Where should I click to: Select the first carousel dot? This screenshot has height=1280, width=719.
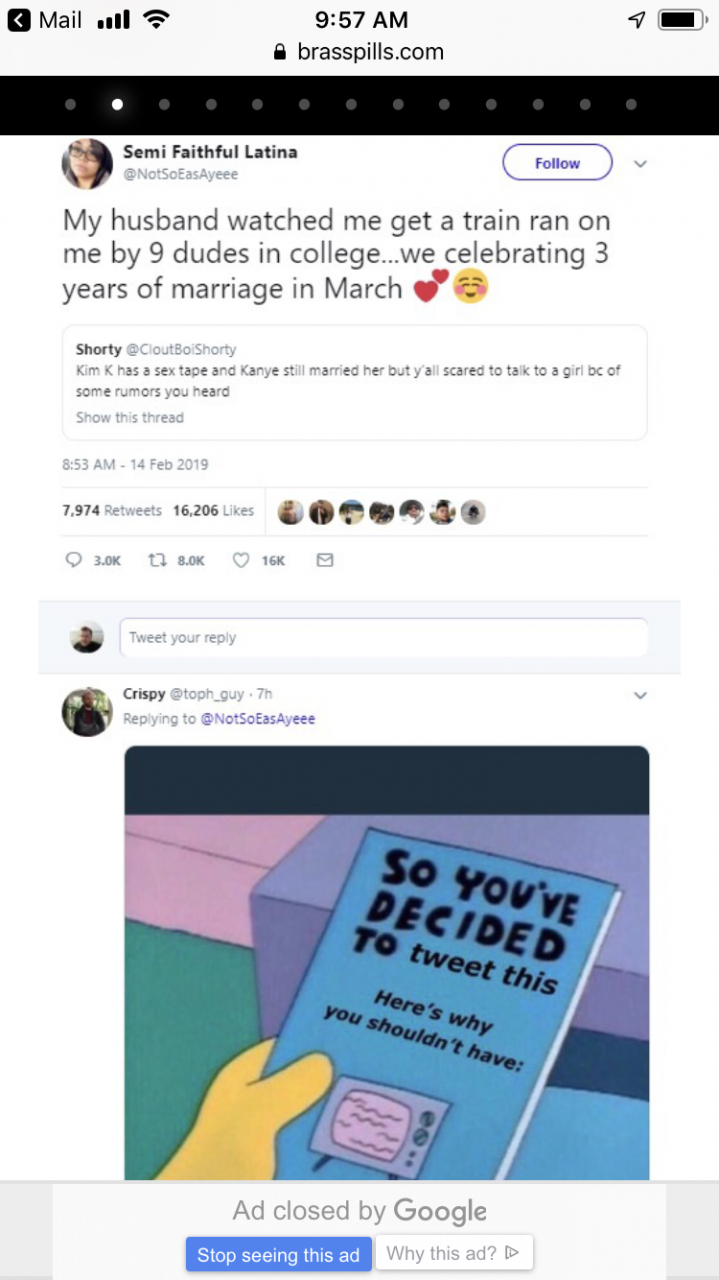pos(70,104)
